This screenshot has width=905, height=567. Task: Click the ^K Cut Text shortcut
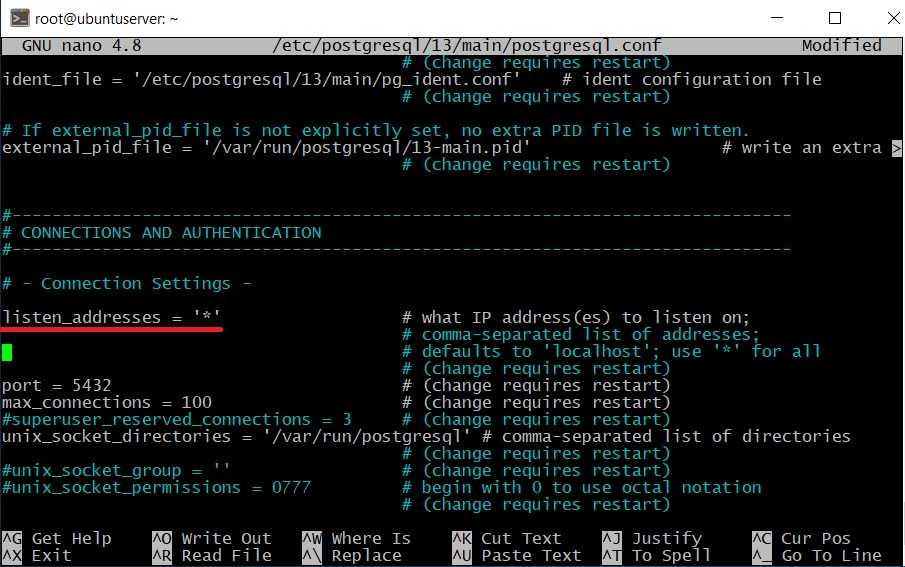506,538
